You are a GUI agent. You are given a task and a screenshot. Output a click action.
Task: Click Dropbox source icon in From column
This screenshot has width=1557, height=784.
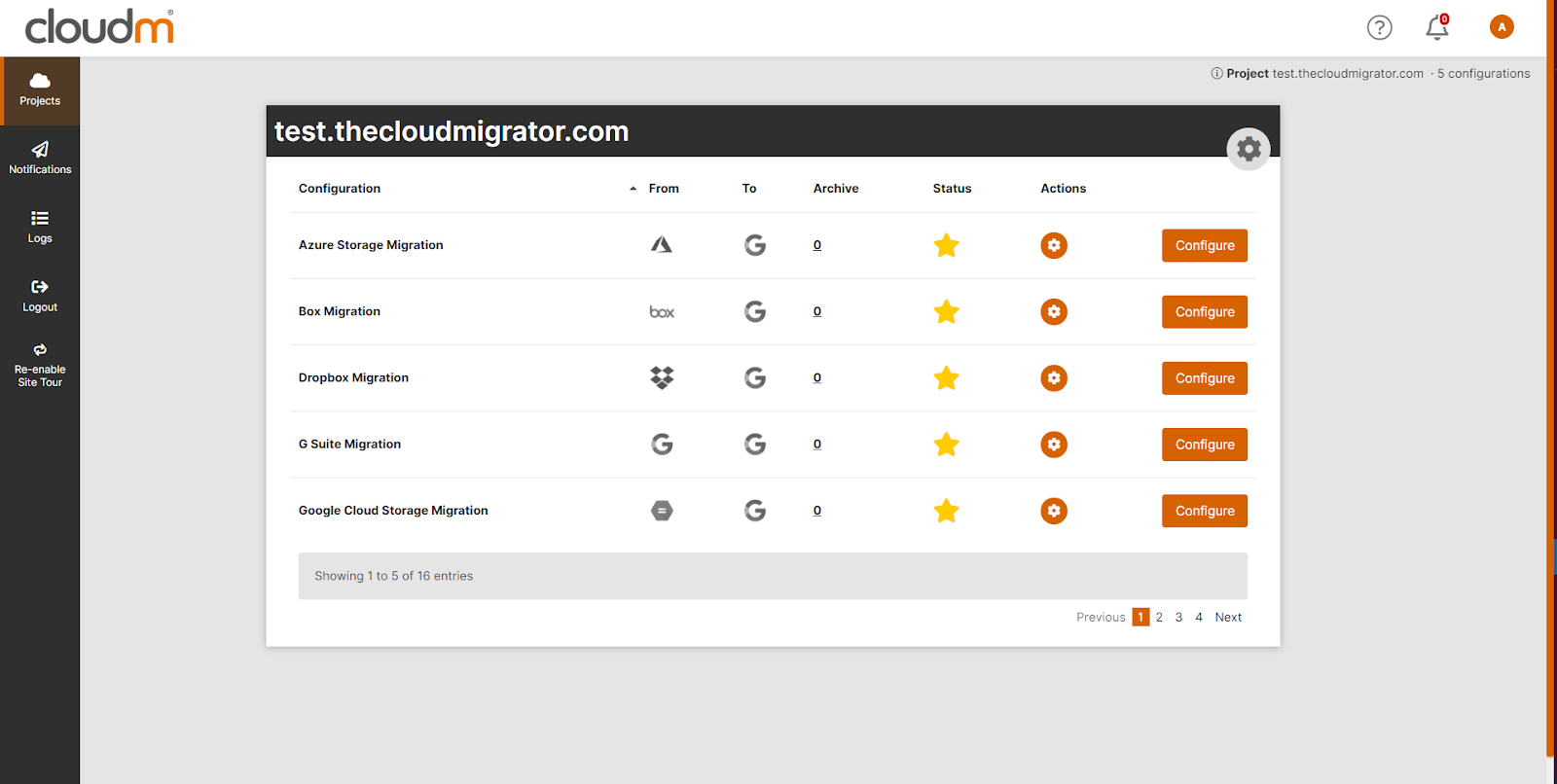[662, 377]
